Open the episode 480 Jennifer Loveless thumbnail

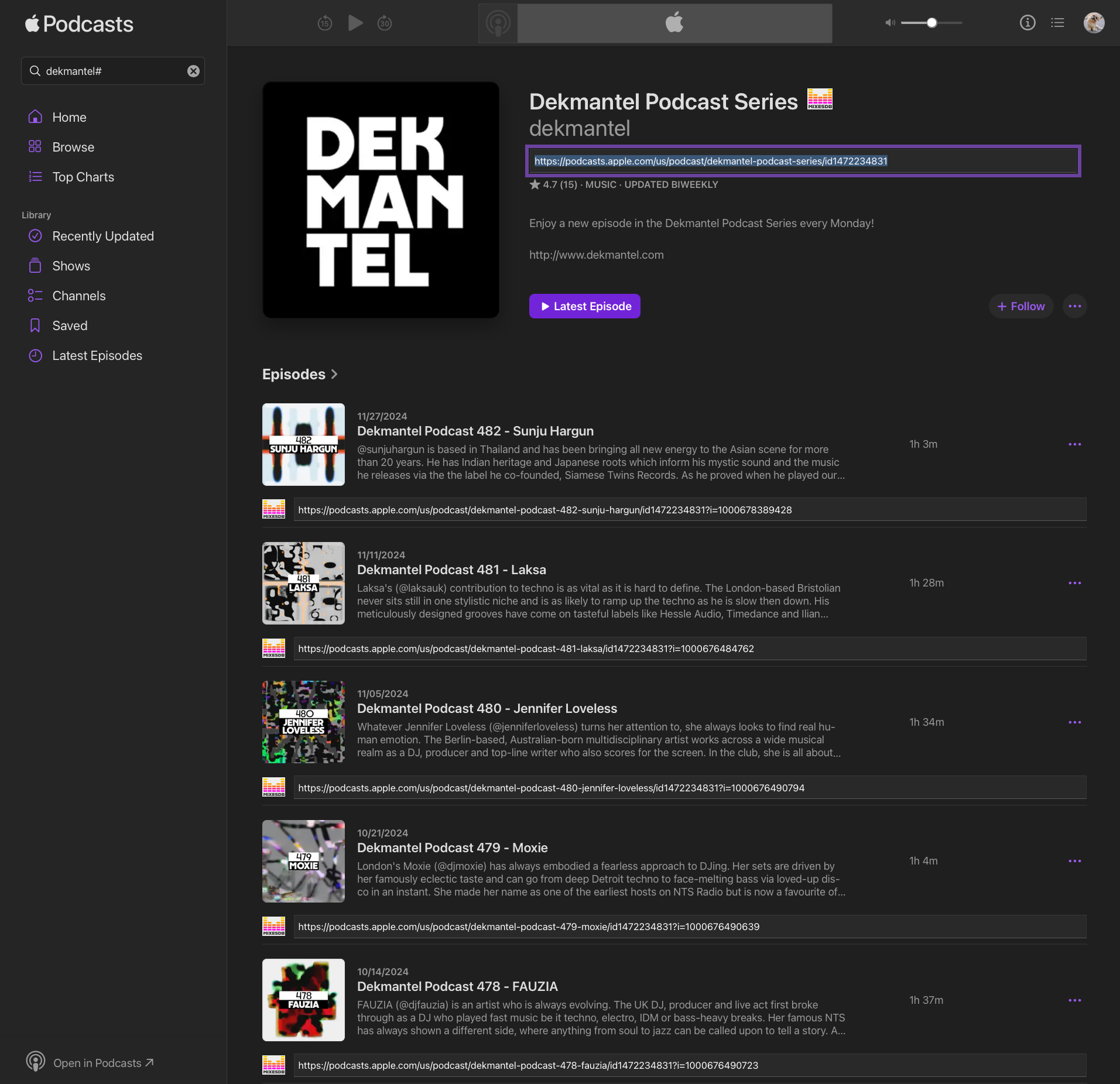click(303, 722)
